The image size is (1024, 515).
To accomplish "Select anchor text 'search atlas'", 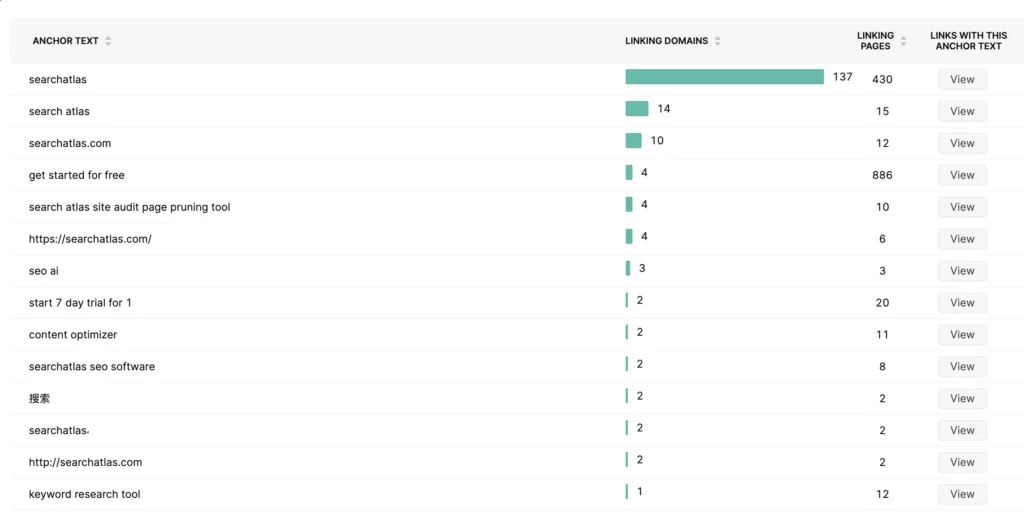I will 59,111.
